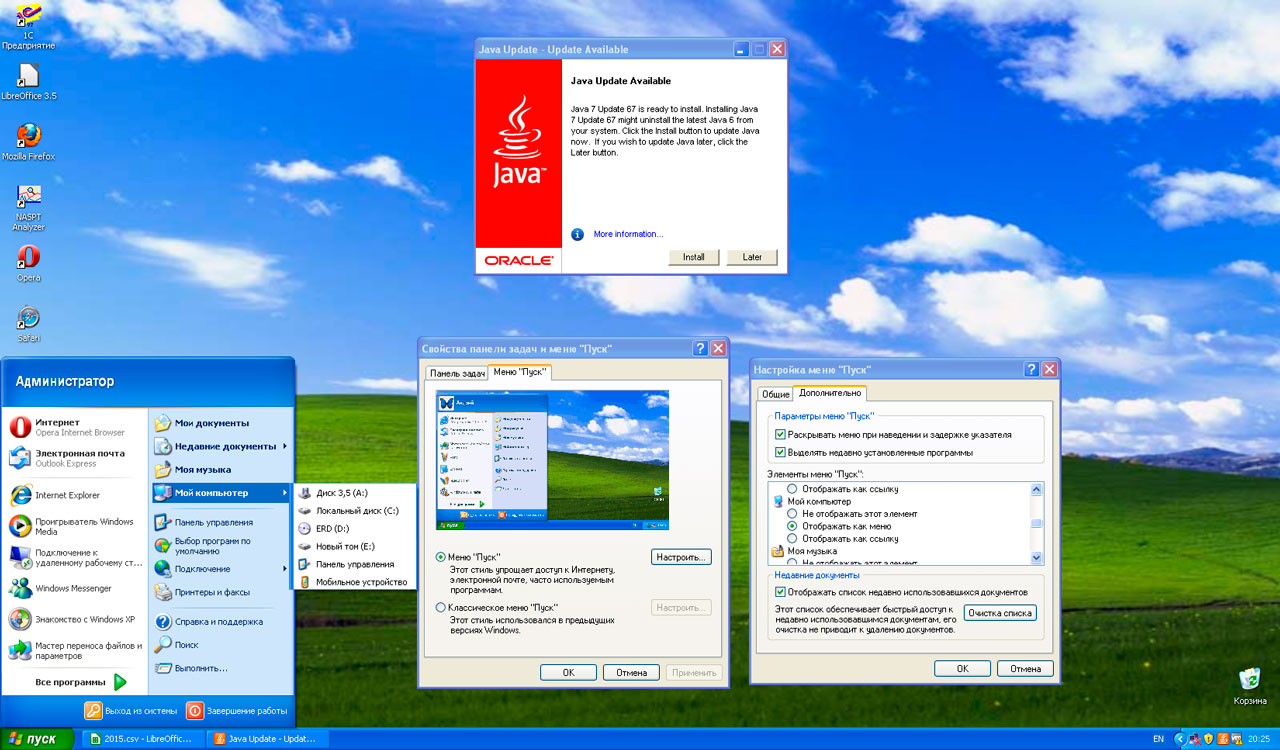1280x750 pixels.
Task: Click the Очистка списка button
Action: (x=1001, y=613)
